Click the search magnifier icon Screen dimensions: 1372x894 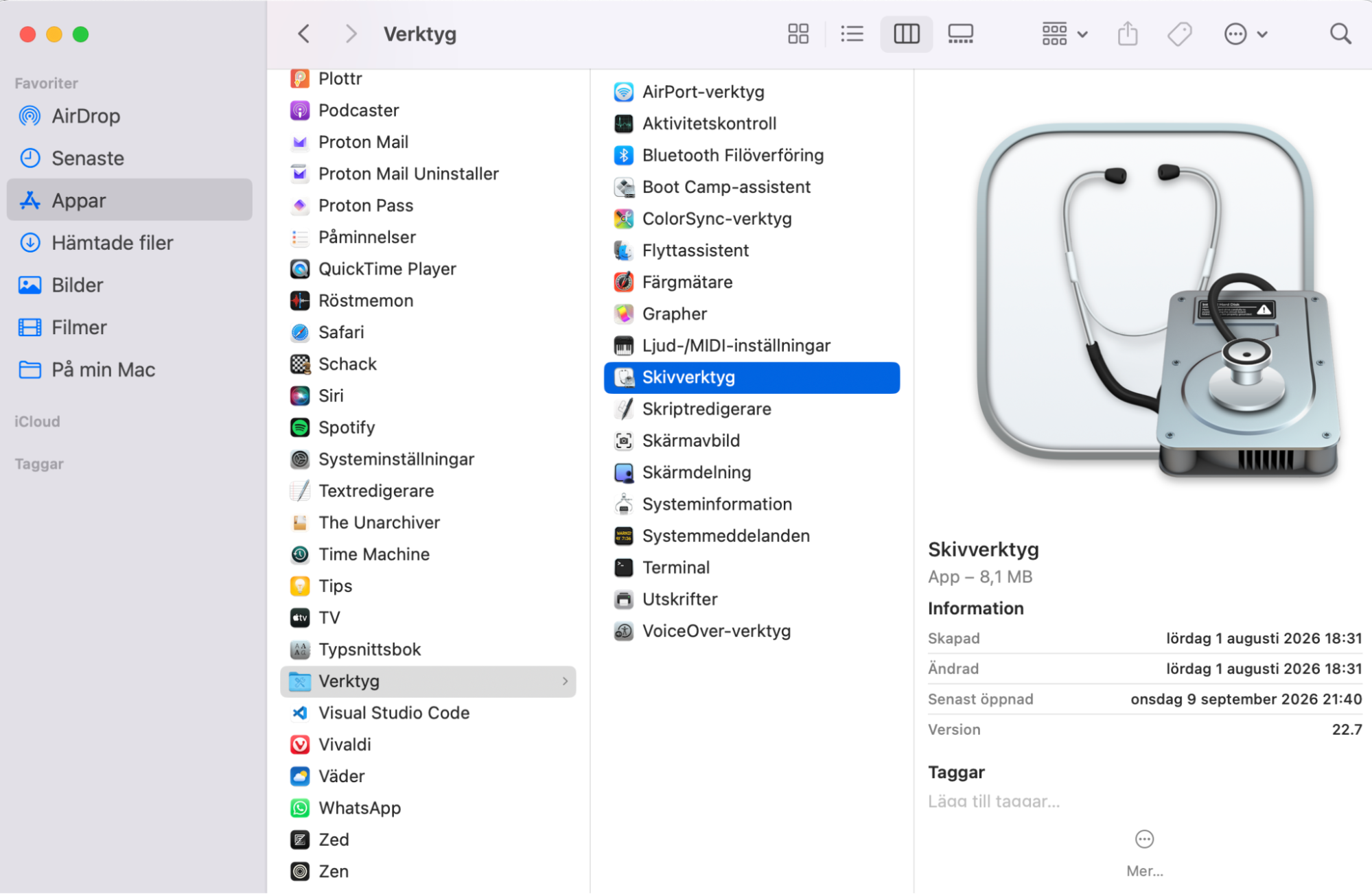1340,34
